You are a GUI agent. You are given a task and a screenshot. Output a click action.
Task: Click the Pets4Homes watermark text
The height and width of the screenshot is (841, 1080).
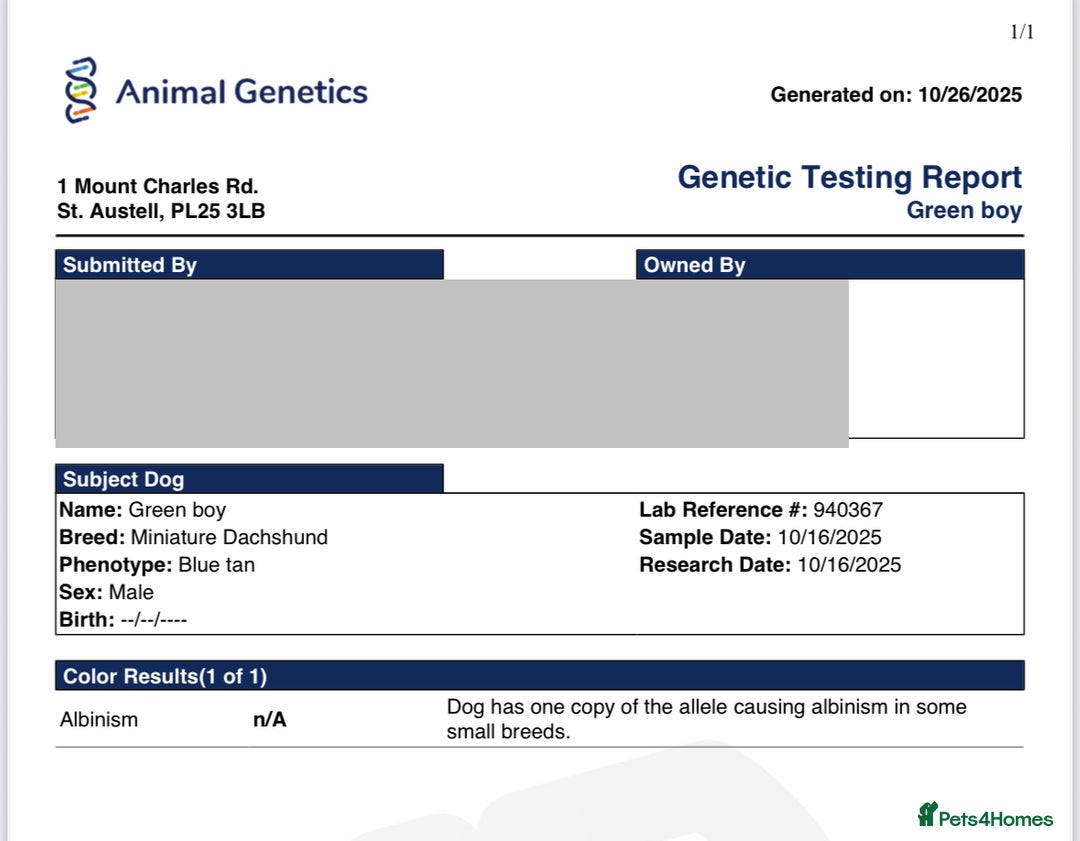click(996, 819)
